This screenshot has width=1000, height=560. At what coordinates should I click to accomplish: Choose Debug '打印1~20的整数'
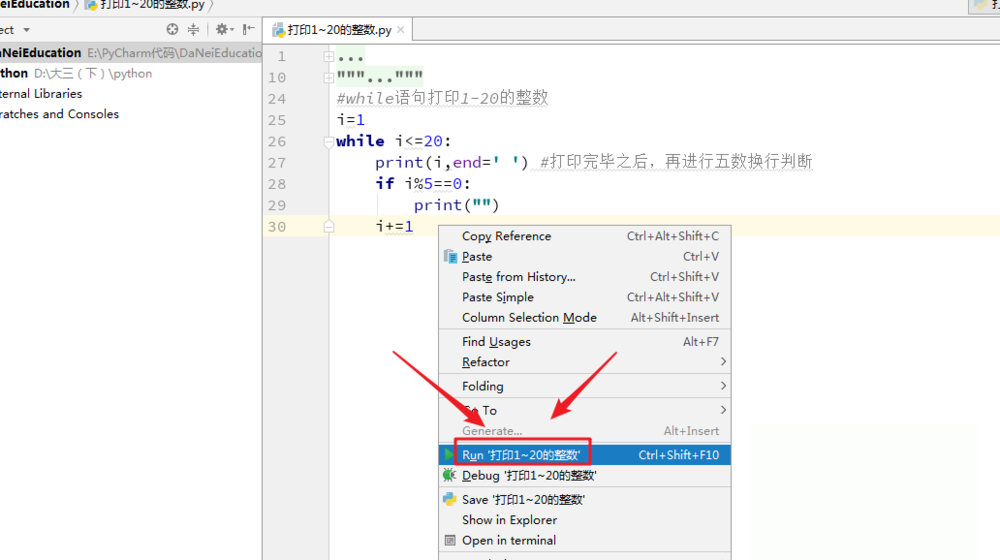585,476
